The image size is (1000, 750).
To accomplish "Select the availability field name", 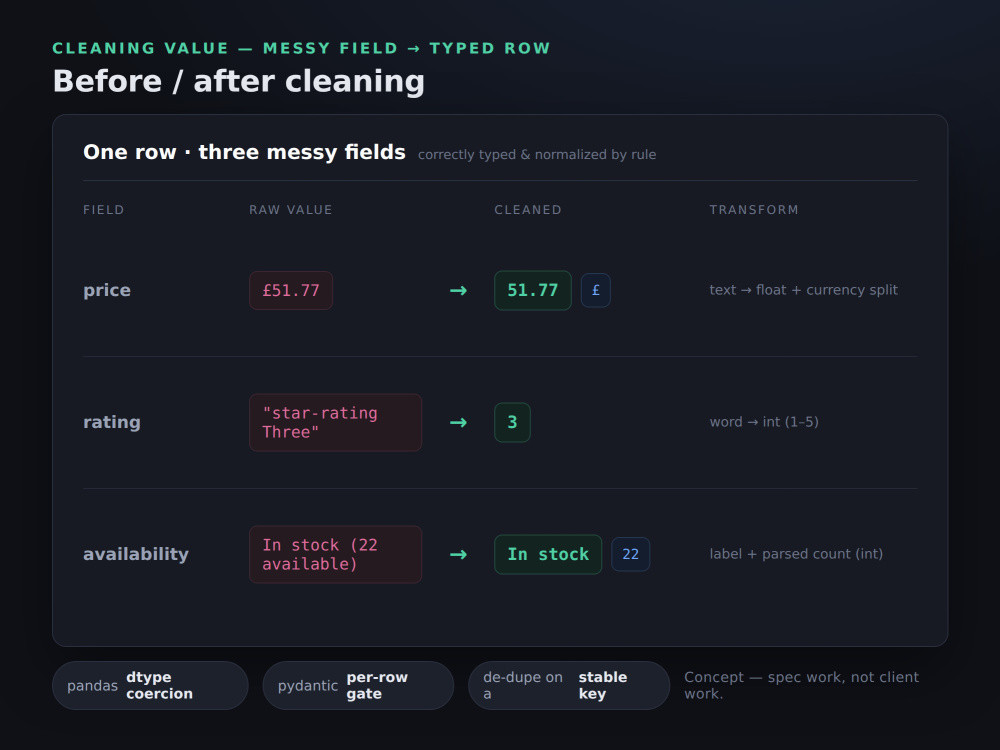I will click(x=136, y=554).
